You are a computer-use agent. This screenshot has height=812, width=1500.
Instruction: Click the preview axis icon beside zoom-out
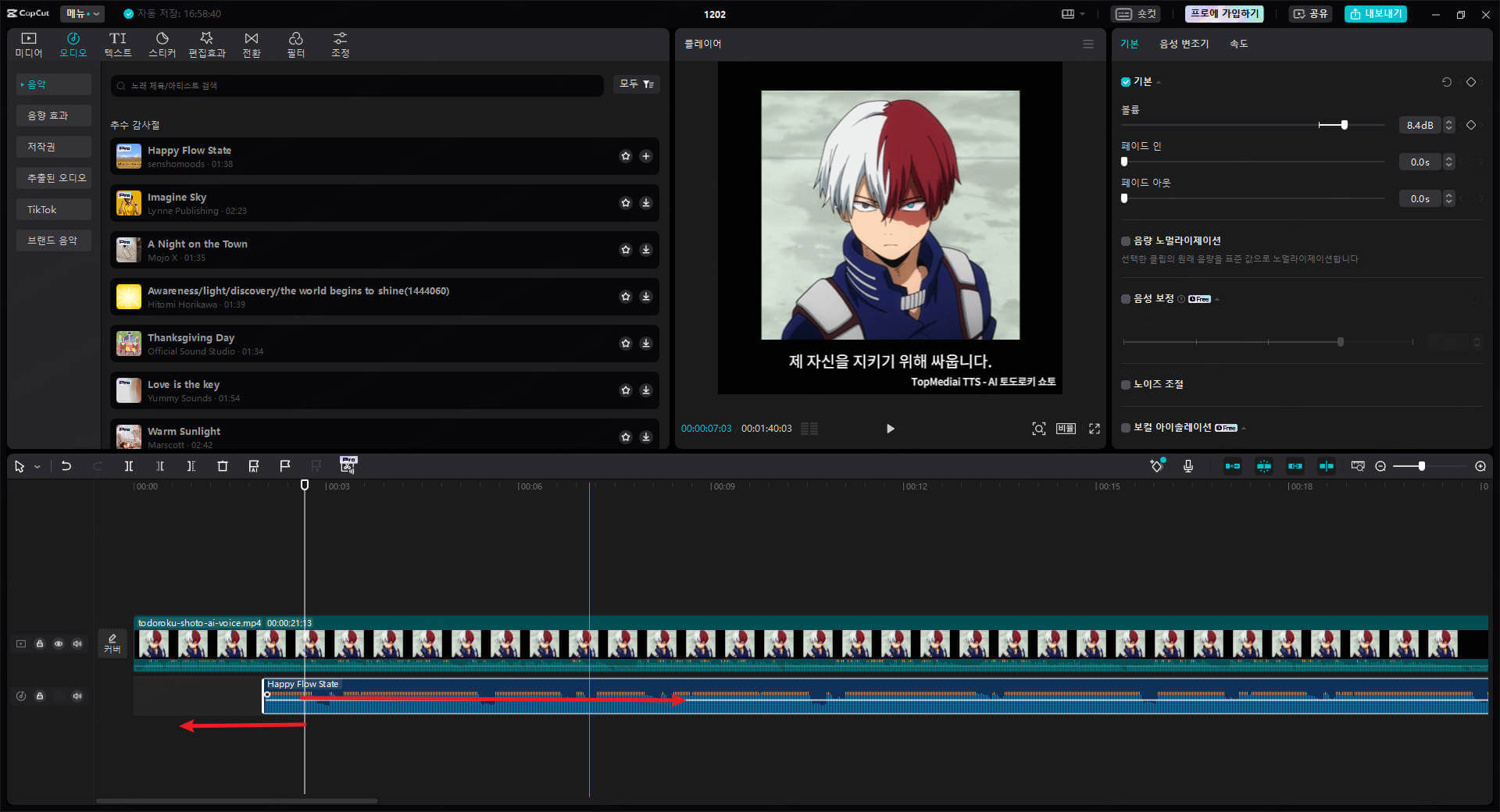click(1358, 466)
